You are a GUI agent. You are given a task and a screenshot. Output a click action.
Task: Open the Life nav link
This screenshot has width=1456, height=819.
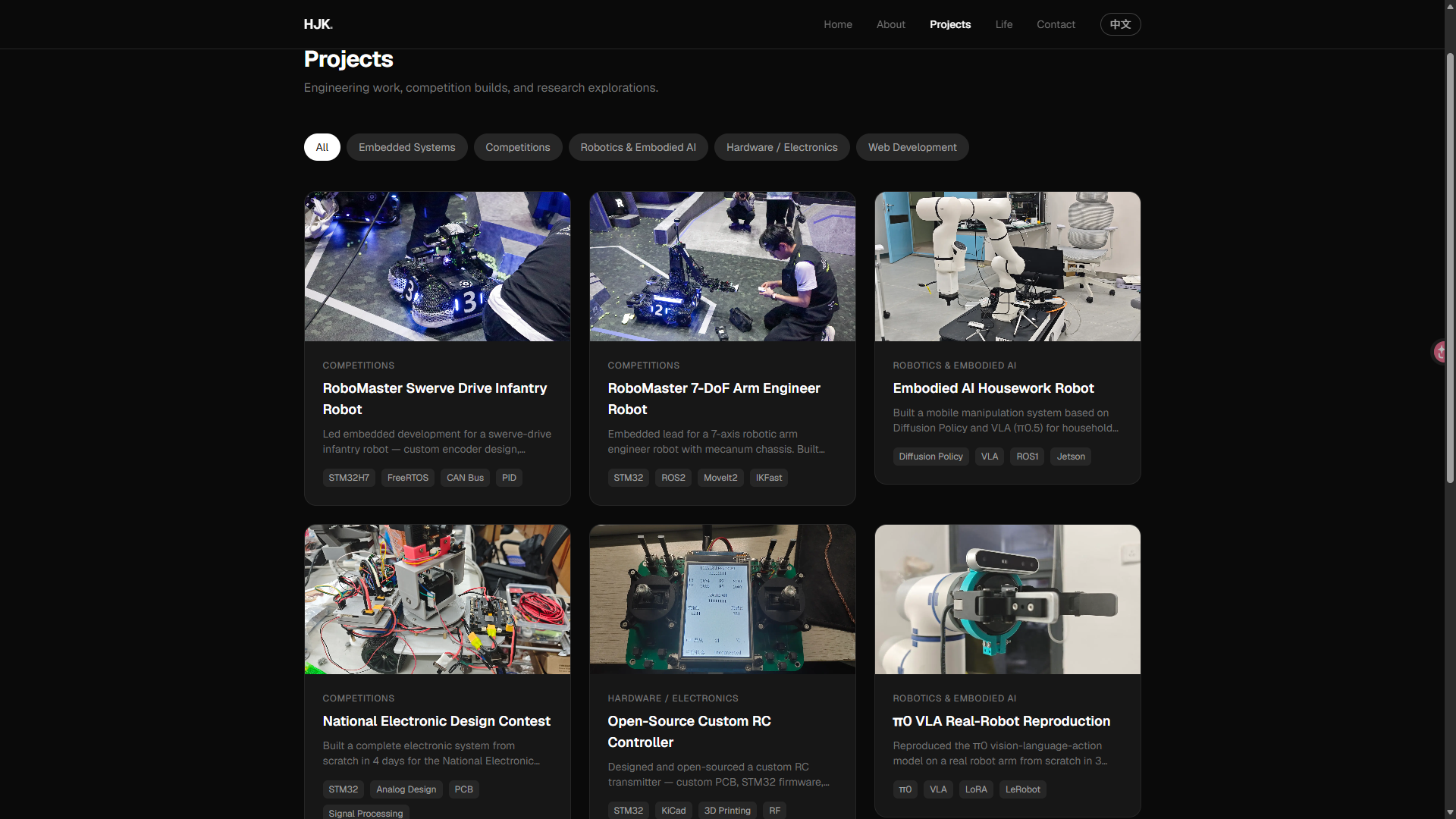pyautogui.click(x=1004, y=24)
